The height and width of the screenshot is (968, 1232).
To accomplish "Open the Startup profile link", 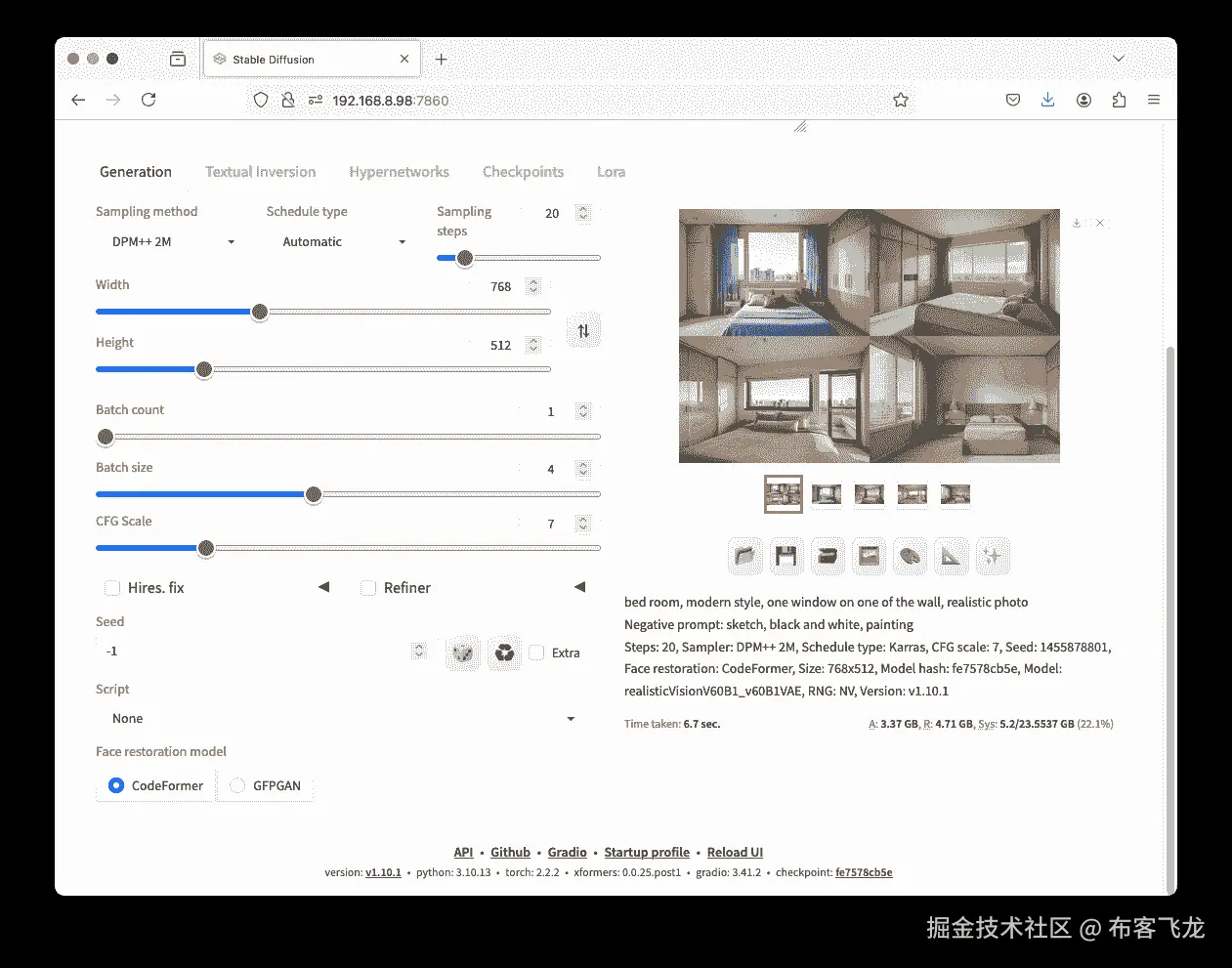I will (647, 853).
